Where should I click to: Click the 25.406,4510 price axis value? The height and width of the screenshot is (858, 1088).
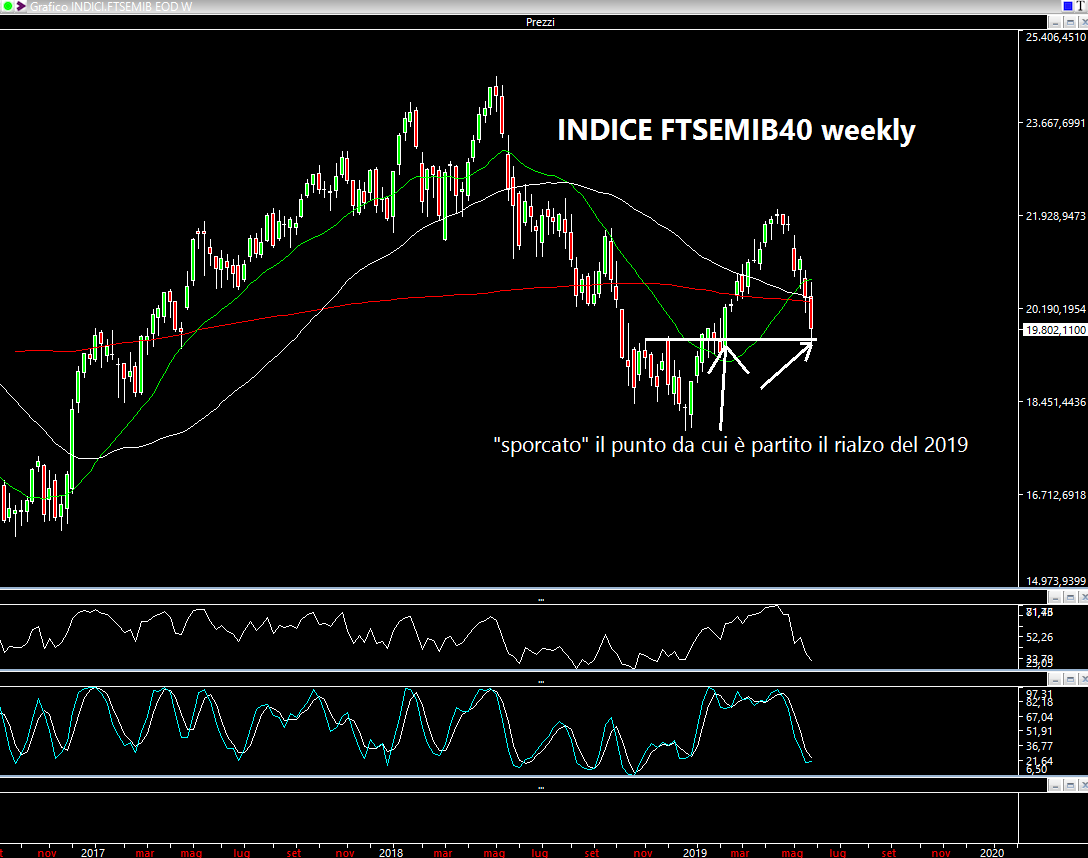pos(1055,37)
